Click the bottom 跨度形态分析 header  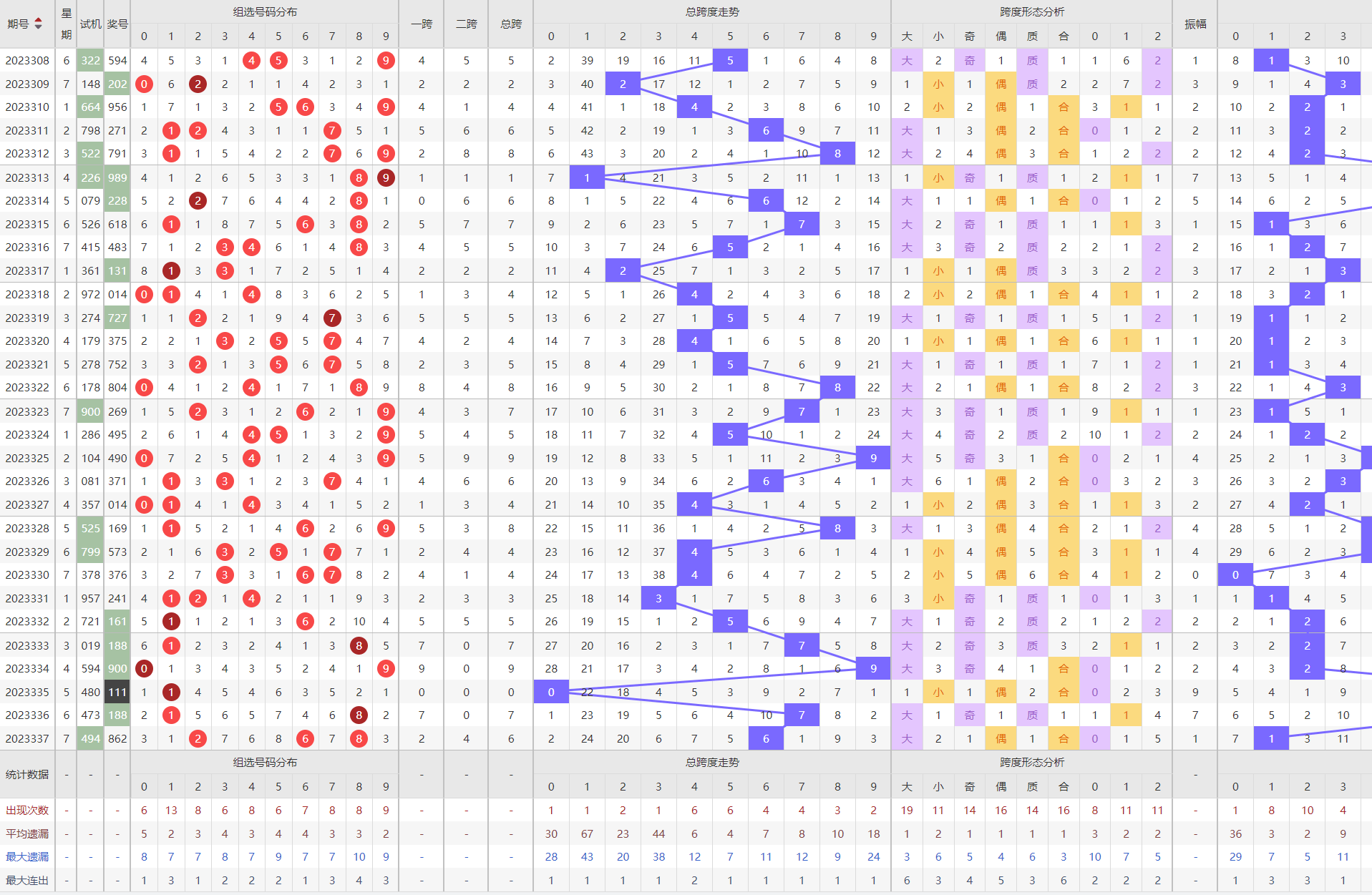[x=1032, y=763]
